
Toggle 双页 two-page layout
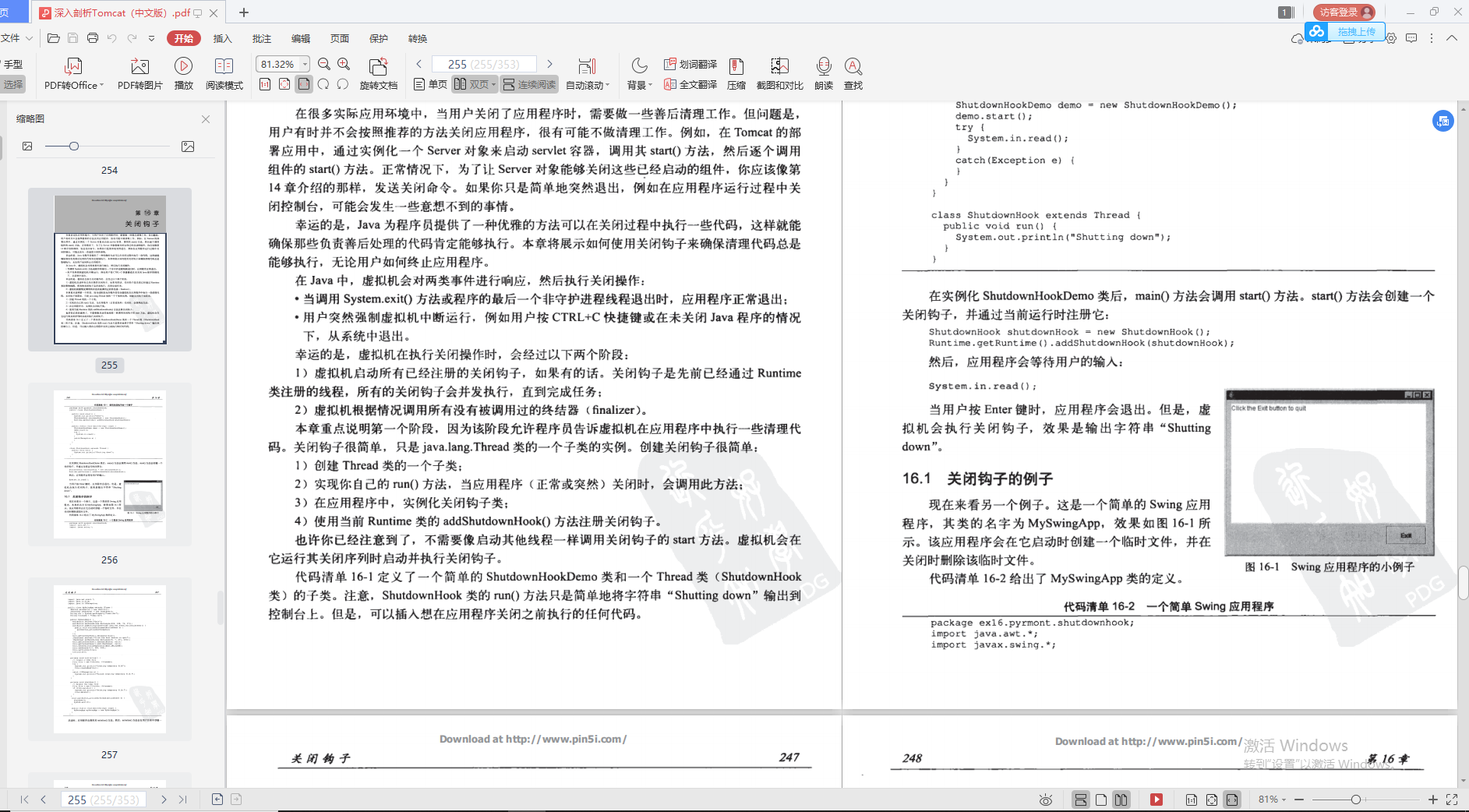(x=475, y=84)
